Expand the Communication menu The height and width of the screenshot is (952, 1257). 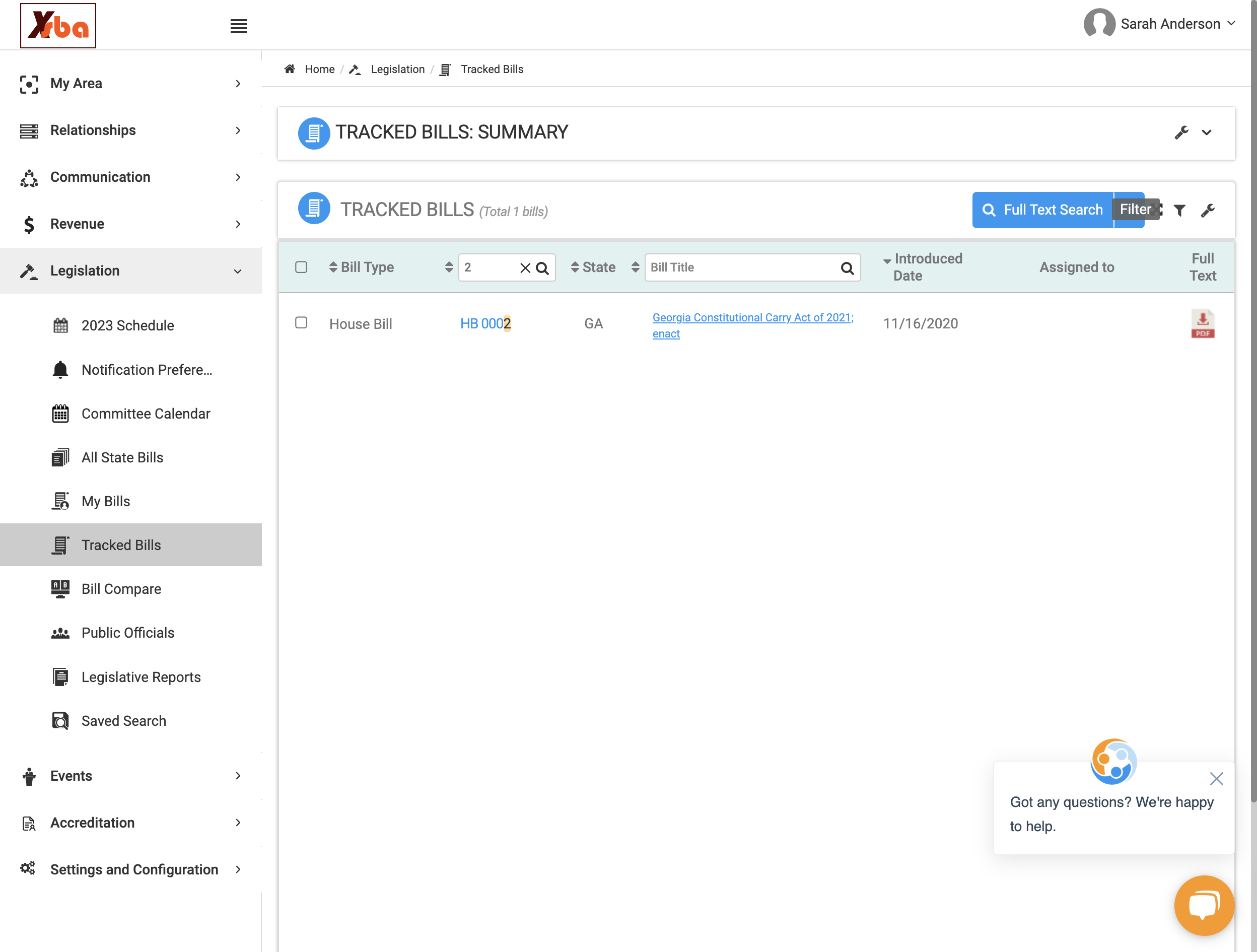coord(131,177)
